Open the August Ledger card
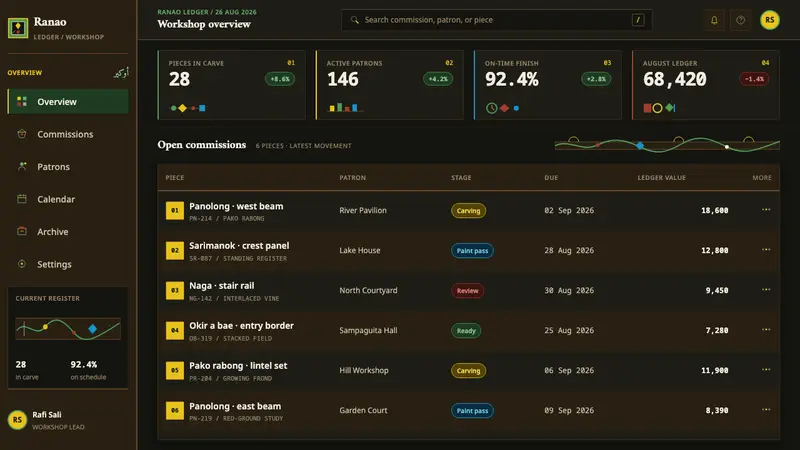800x450 pixels. tap(706, 85)
